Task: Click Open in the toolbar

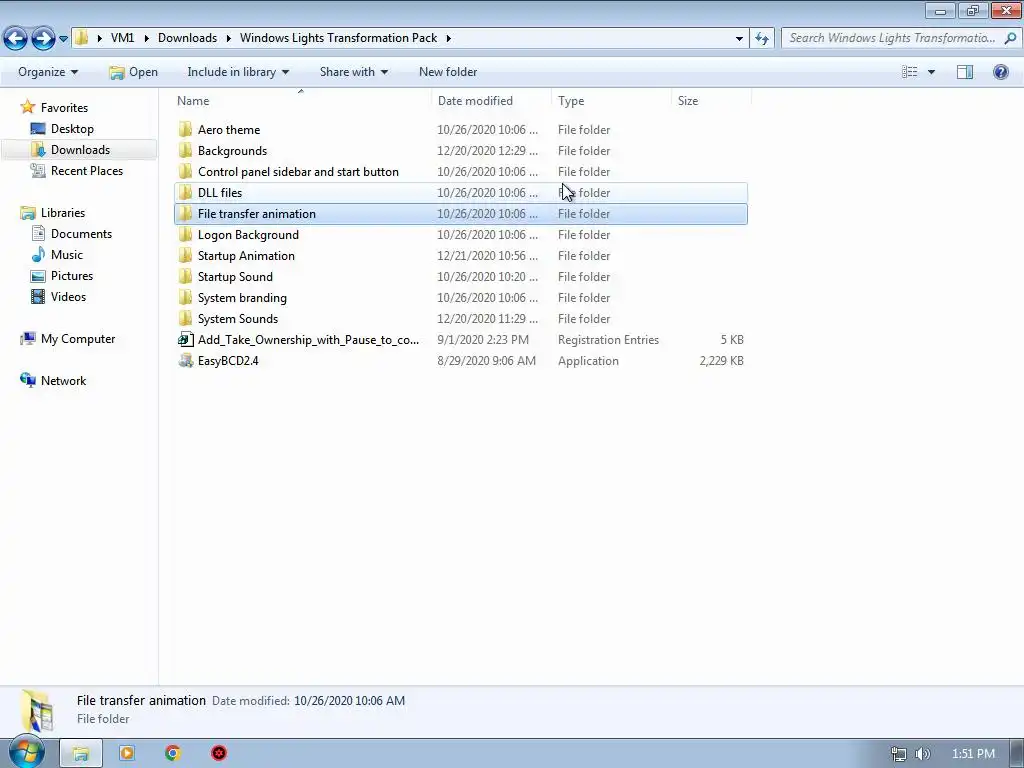Action: click(x=133, y=72)
